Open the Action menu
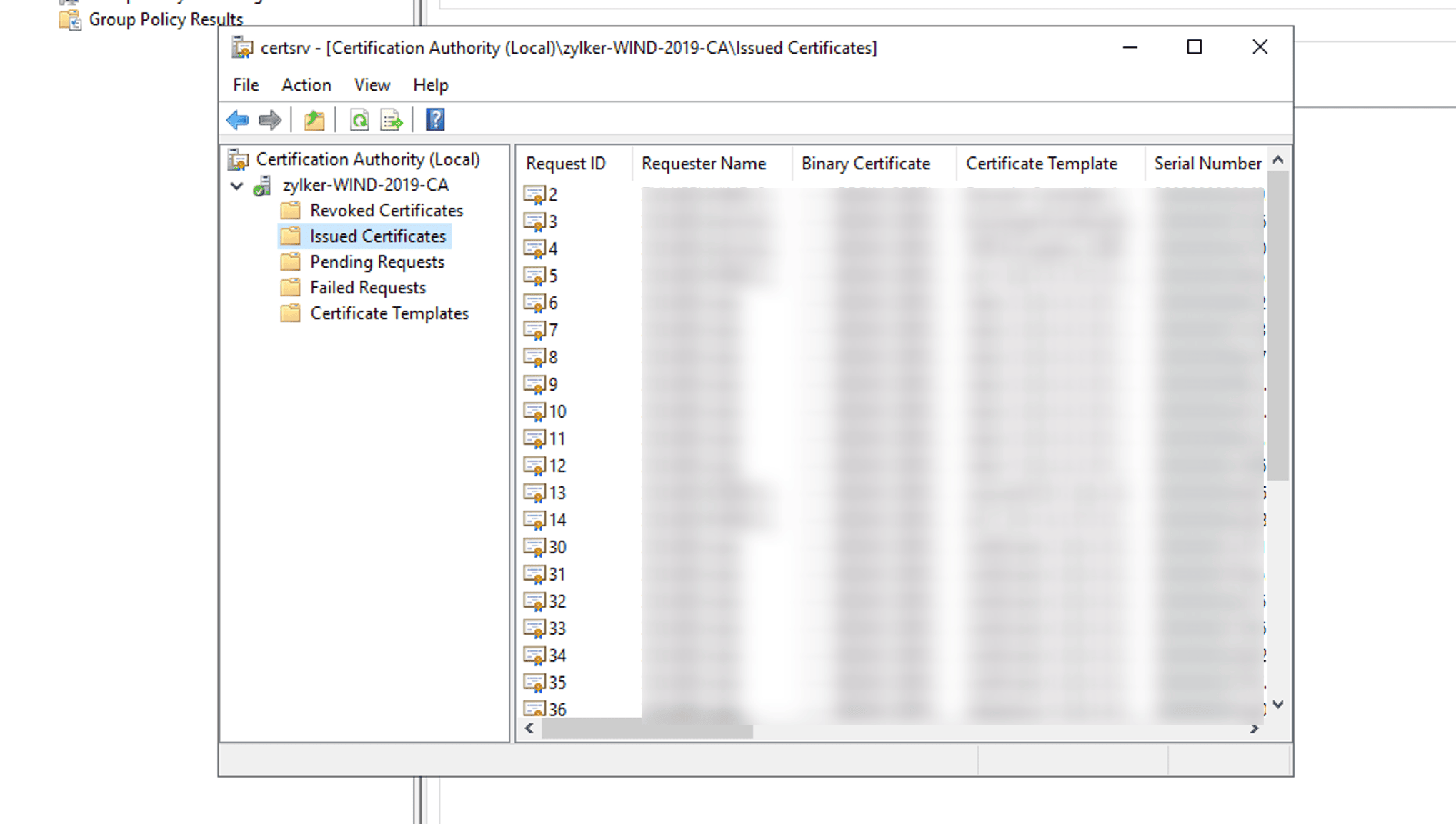Viewport: 1456px width, 824px height. (306, 85)
